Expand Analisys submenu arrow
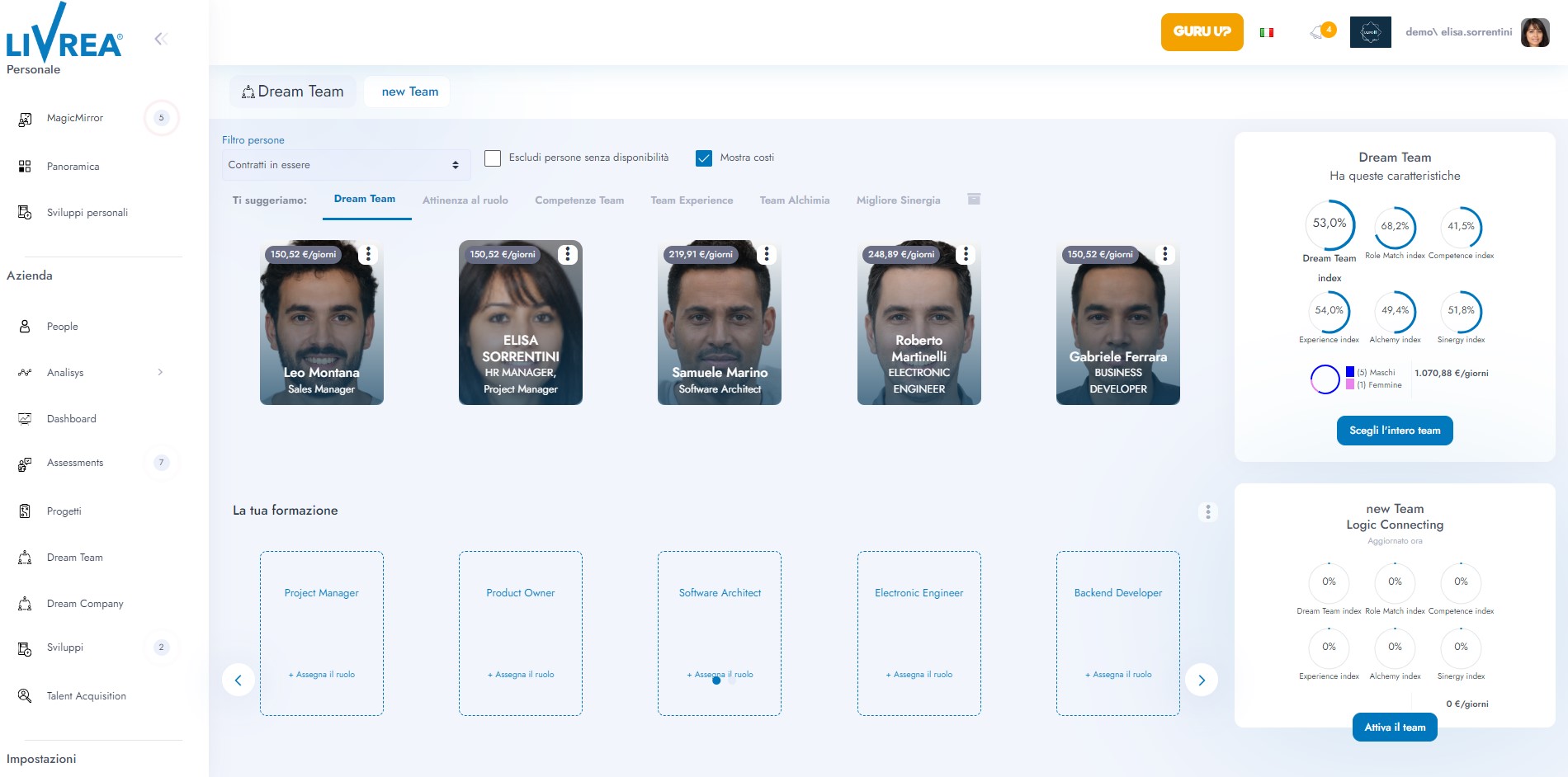This screenshot has width=1568, height=777. coord(160,372)
